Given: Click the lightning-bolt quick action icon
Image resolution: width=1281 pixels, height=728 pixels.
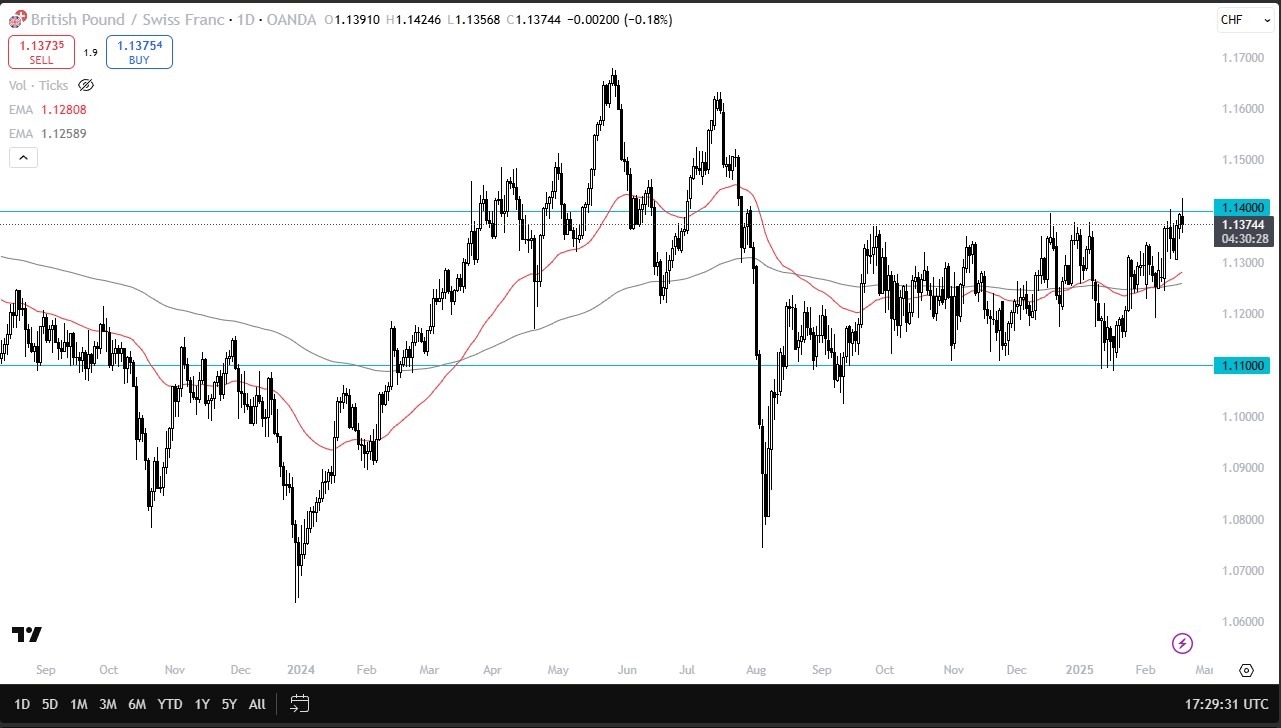Looking at the screenshot, I should 1183,644.
